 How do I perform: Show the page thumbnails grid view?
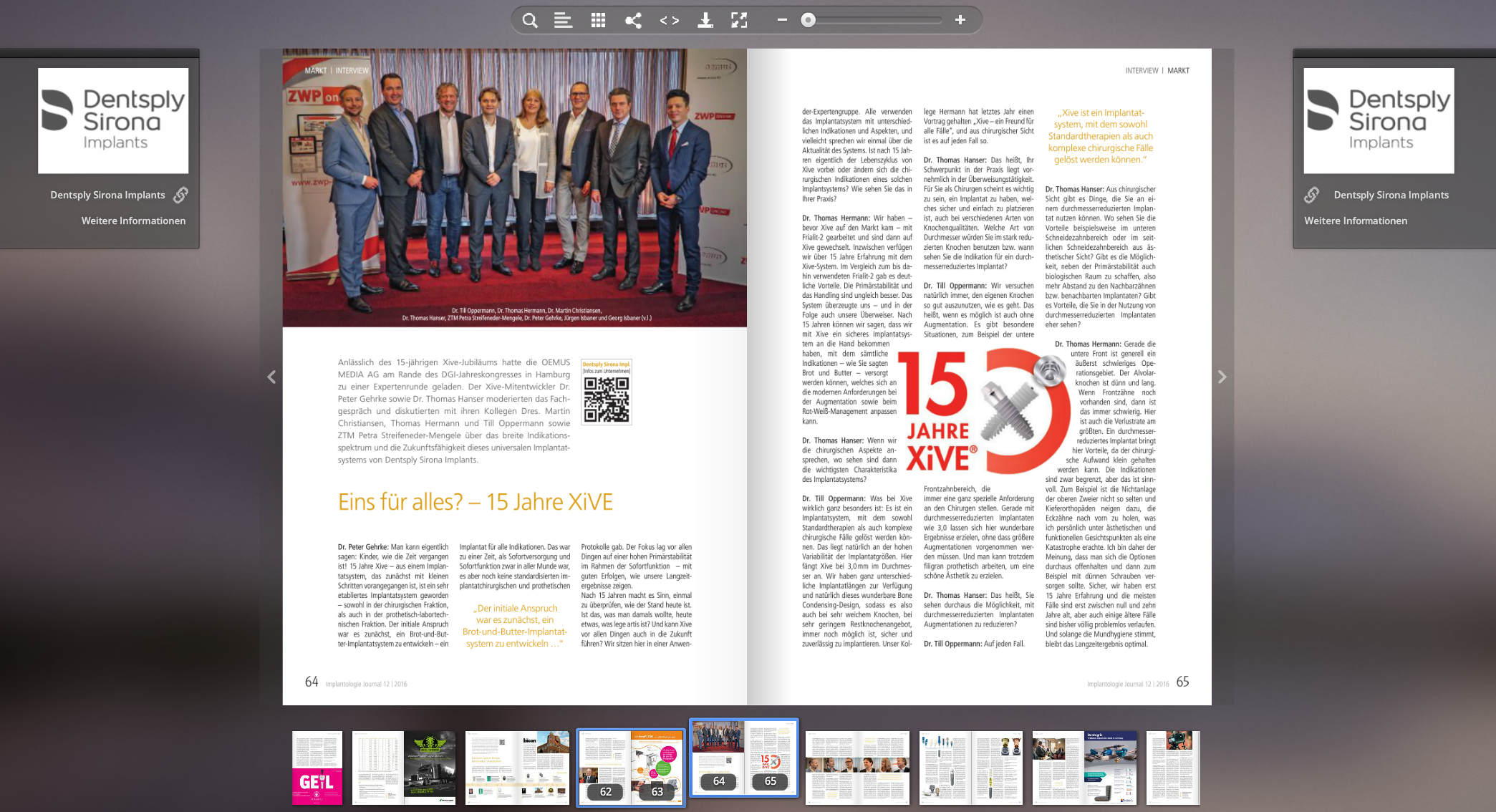pyautogui.click(x=598, y=20)
